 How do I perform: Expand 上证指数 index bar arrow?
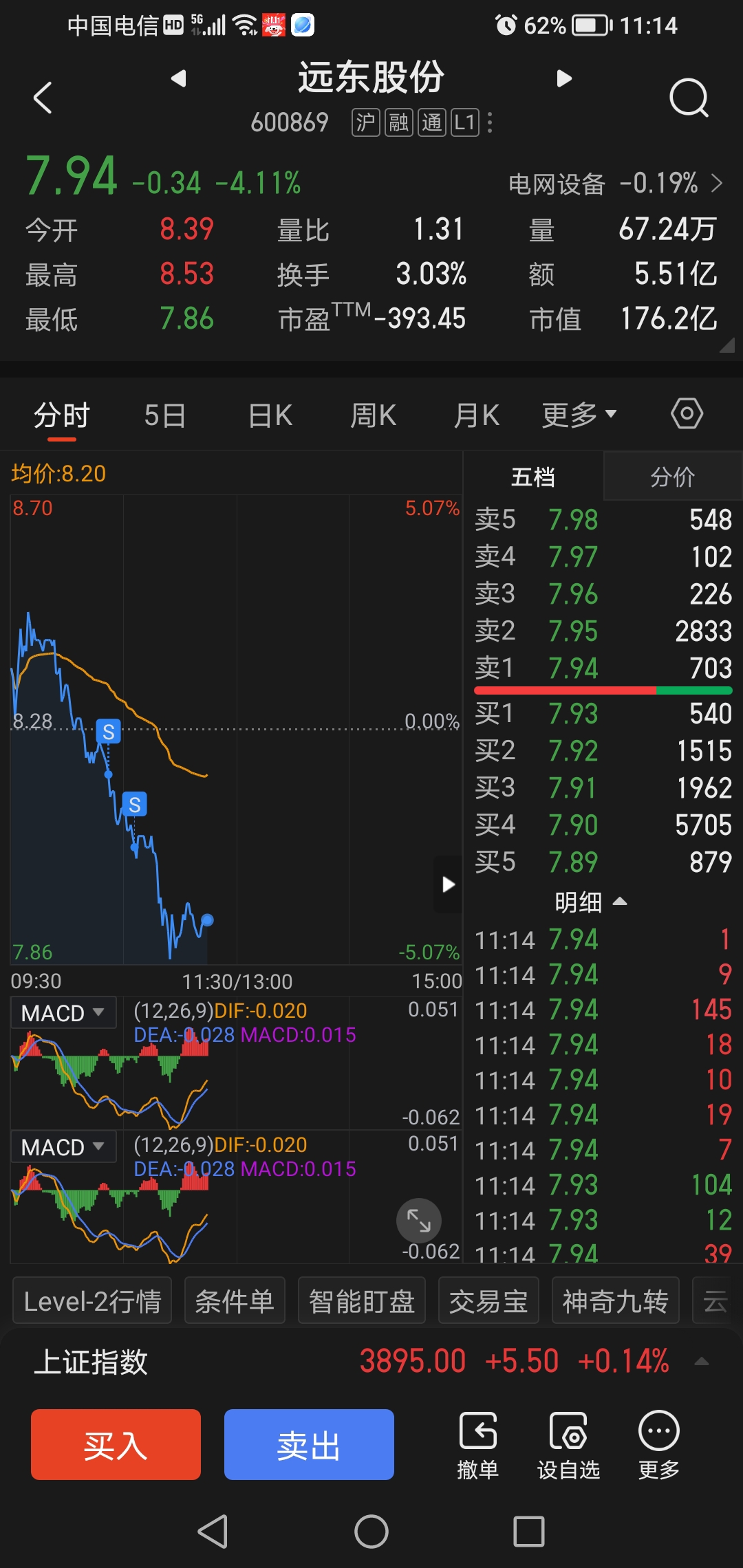(701, 1362)
